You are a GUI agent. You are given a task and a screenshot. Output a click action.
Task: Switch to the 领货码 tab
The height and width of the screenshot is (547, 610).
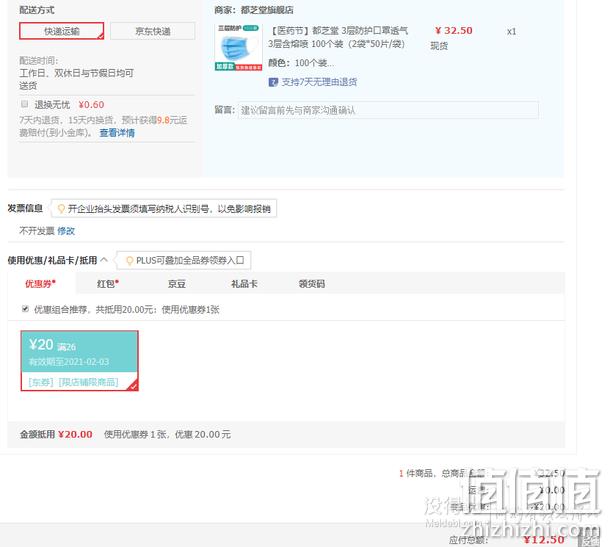pos(312,284)
